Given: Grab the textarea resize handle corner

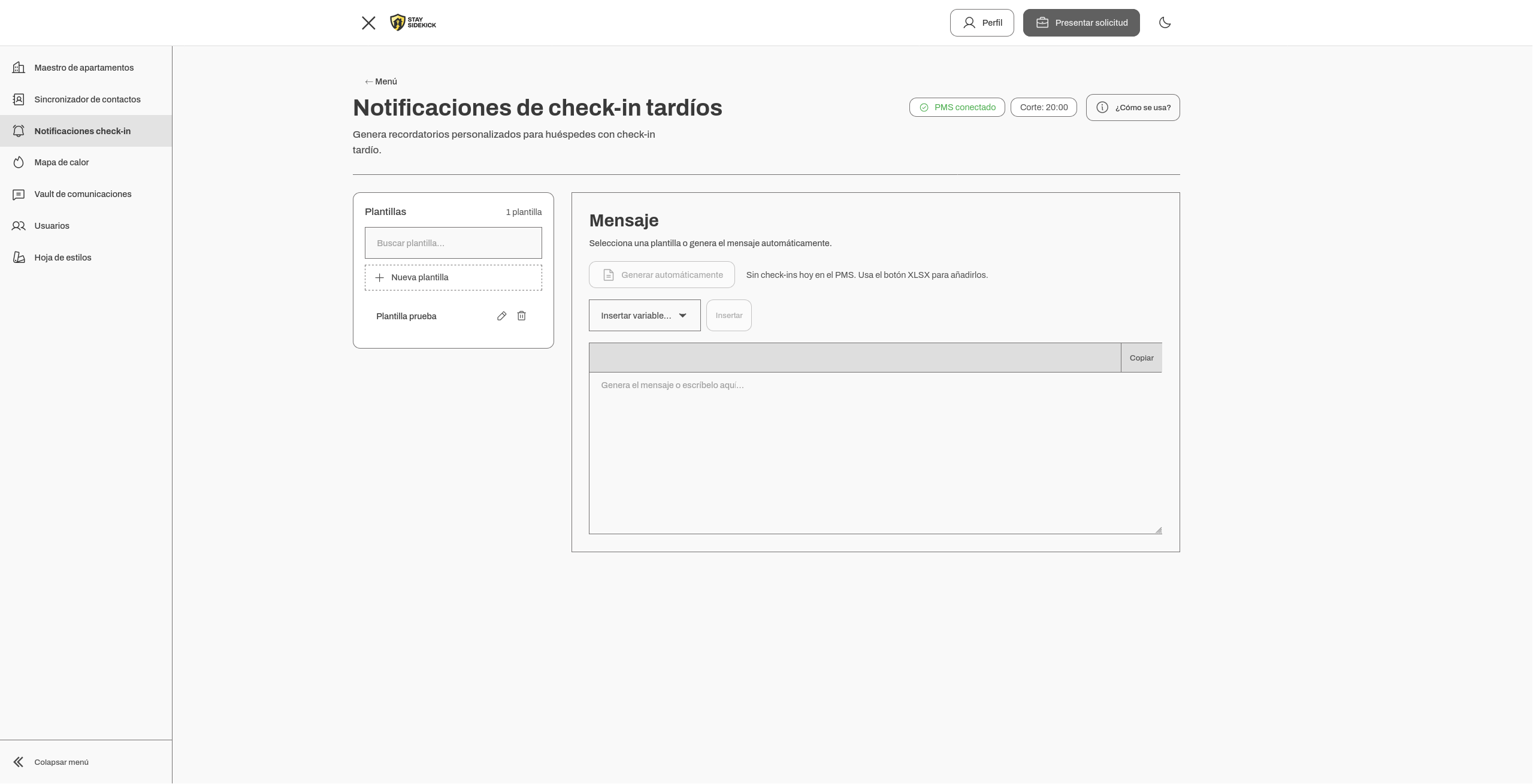Looking at the screenshot, I should pos(1158,530).
